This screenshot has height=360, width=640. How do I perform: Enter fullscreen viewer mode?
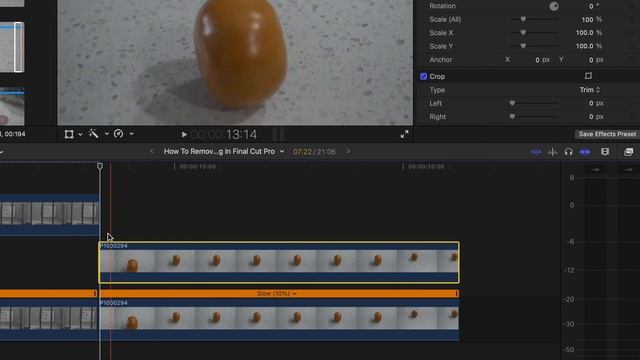point(404,134)
